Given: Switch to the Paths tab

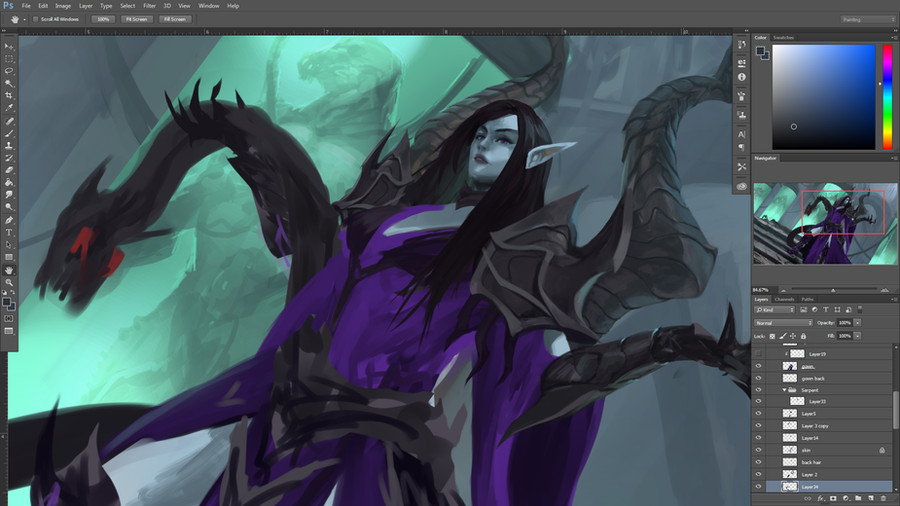Looking at the screenshot, I should [x=808, y=299].
